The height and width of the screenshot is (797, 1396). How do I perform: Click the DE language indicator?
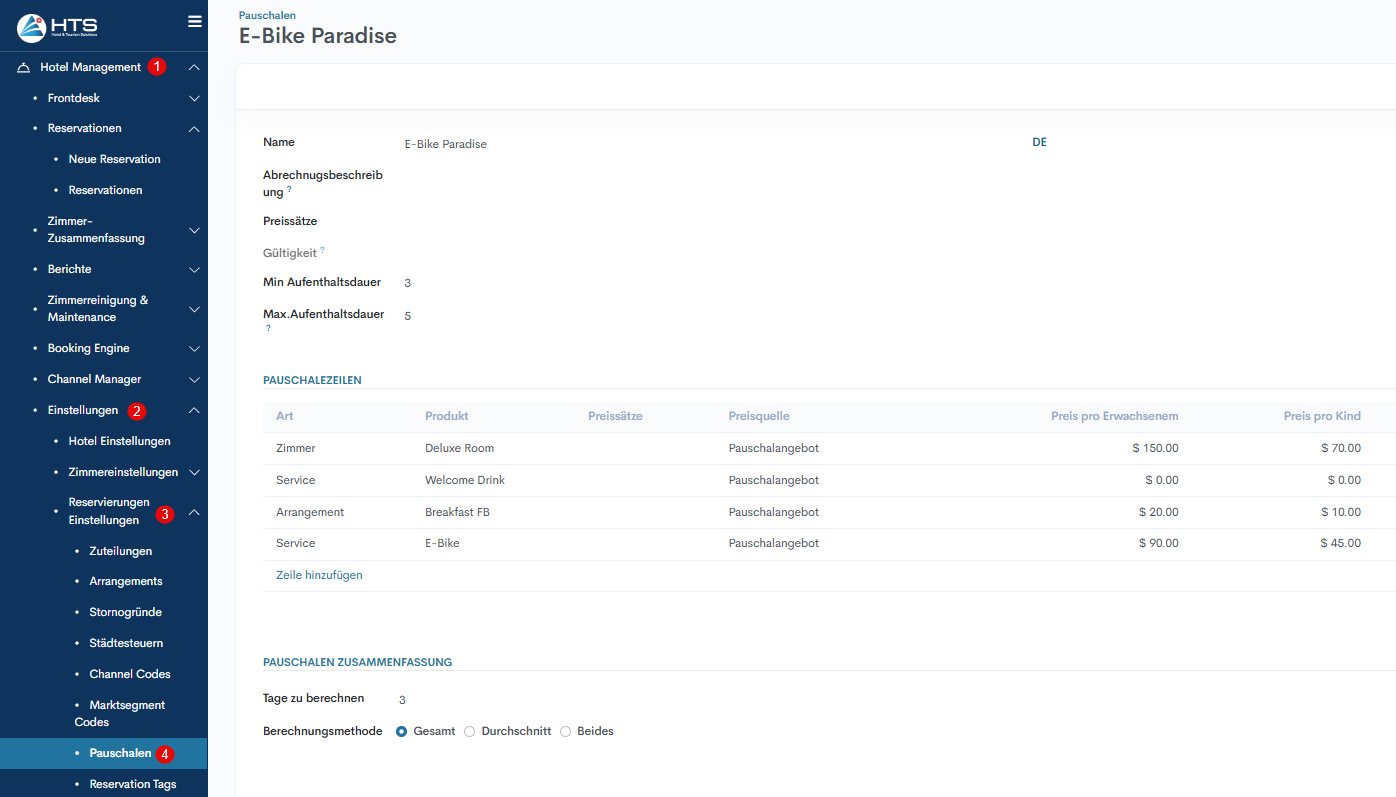point(1039,142)
